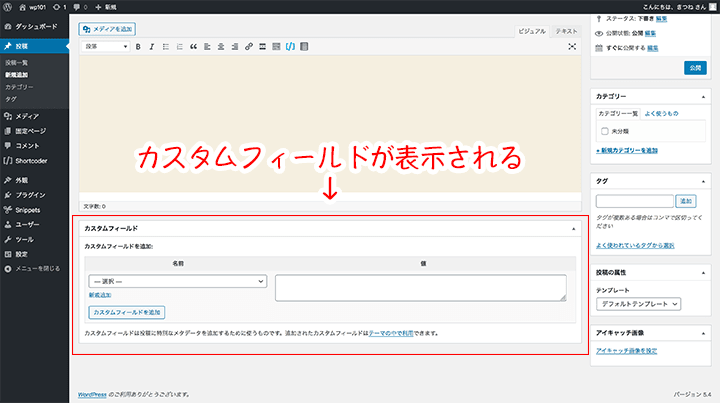Edit the post status link
720x403 pixels.
661,19
